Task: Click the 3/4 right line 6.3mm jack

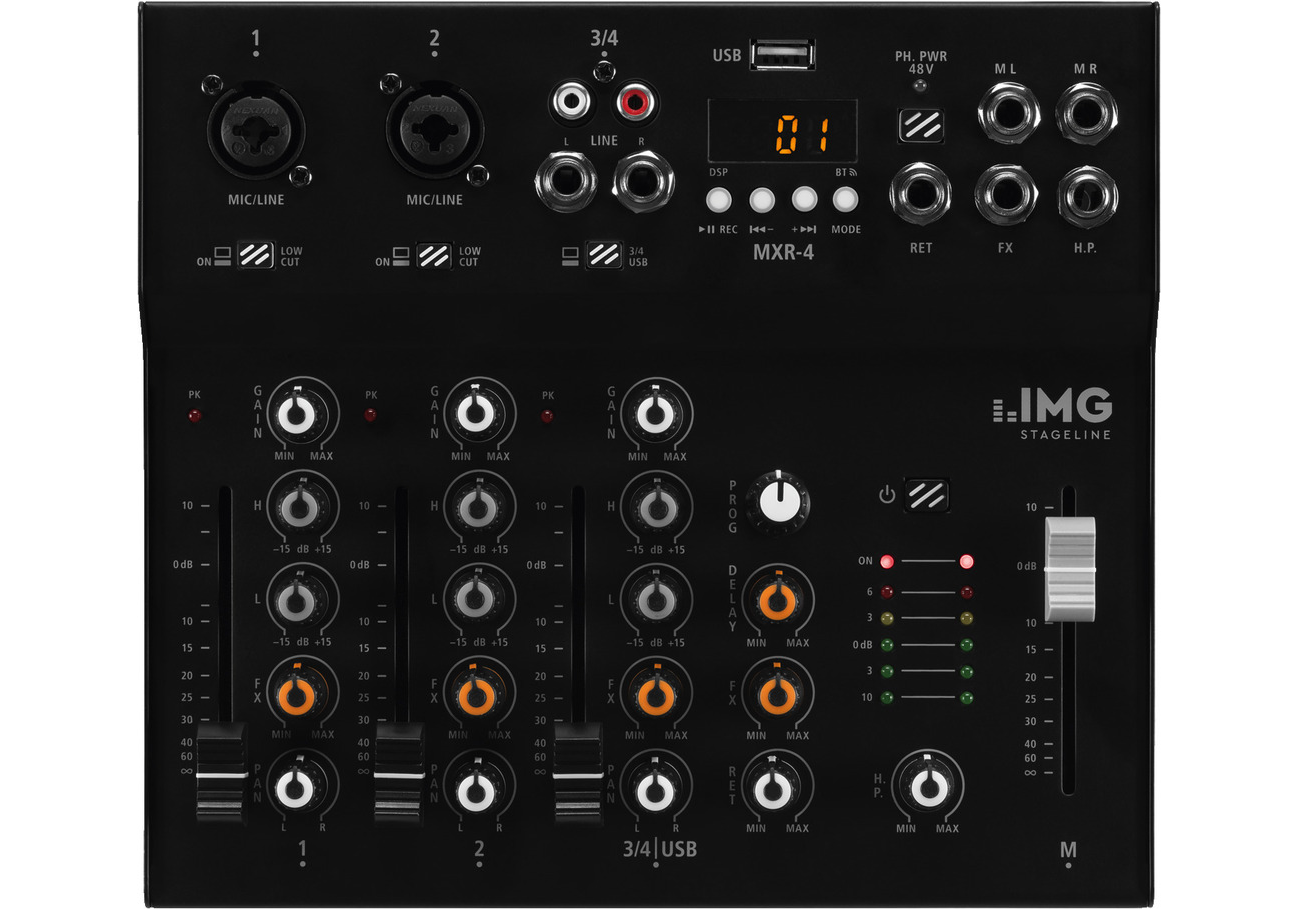Action: (x=645, y=181)
